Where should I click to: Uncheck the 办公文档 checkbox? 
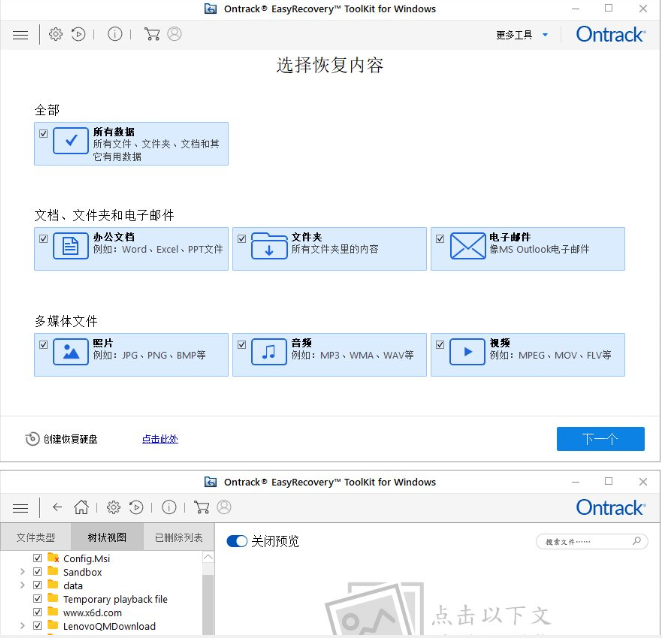(x=43, y=239)
